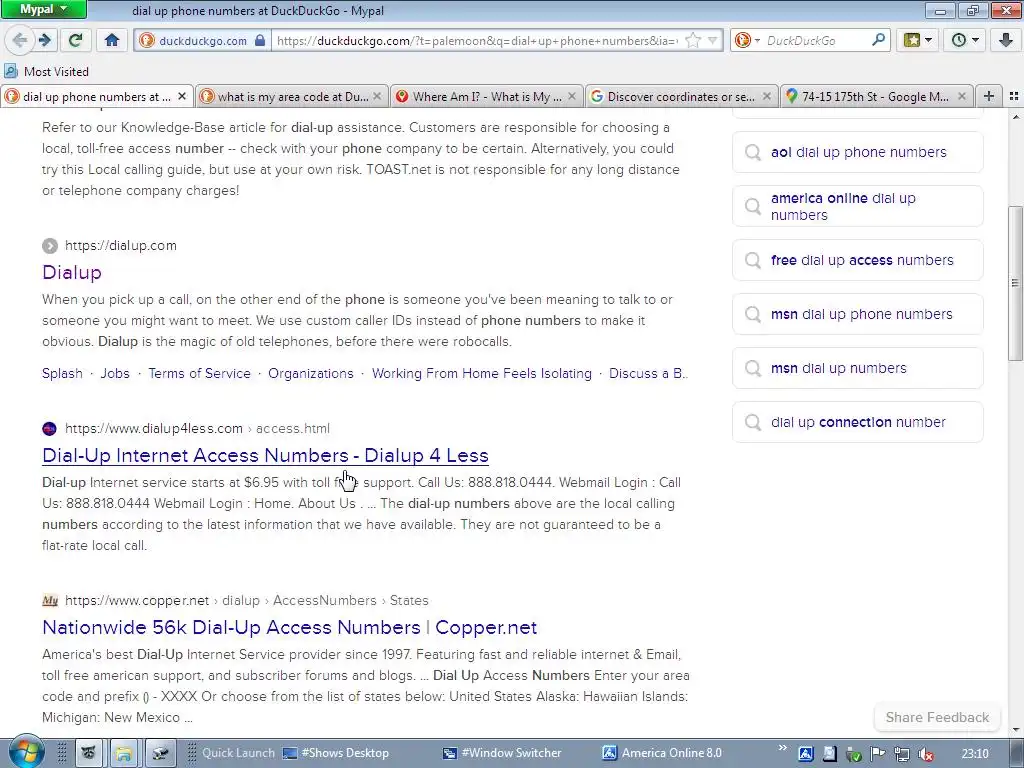Open the history clock dropdown
1024x768 pixels.
965,40
